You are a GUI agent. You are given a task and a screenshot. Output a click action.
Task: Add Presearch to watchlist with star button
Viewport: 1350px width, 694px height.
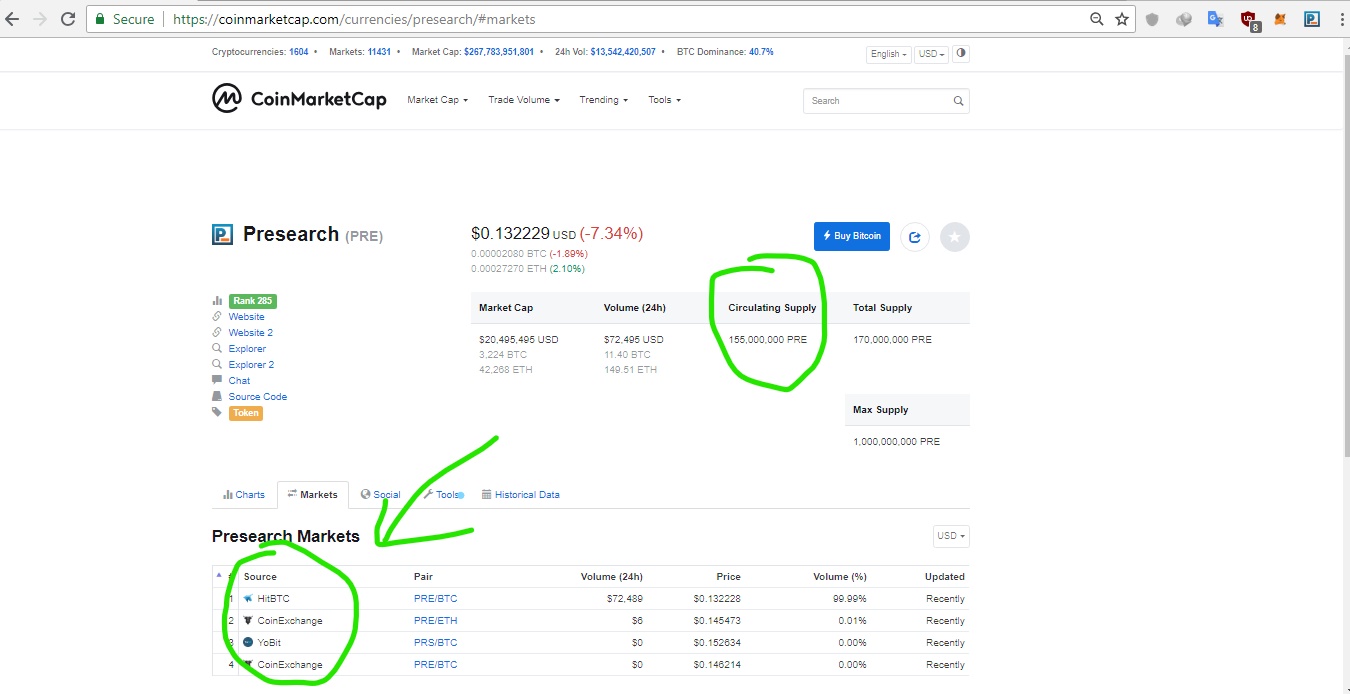pos(955,237)
